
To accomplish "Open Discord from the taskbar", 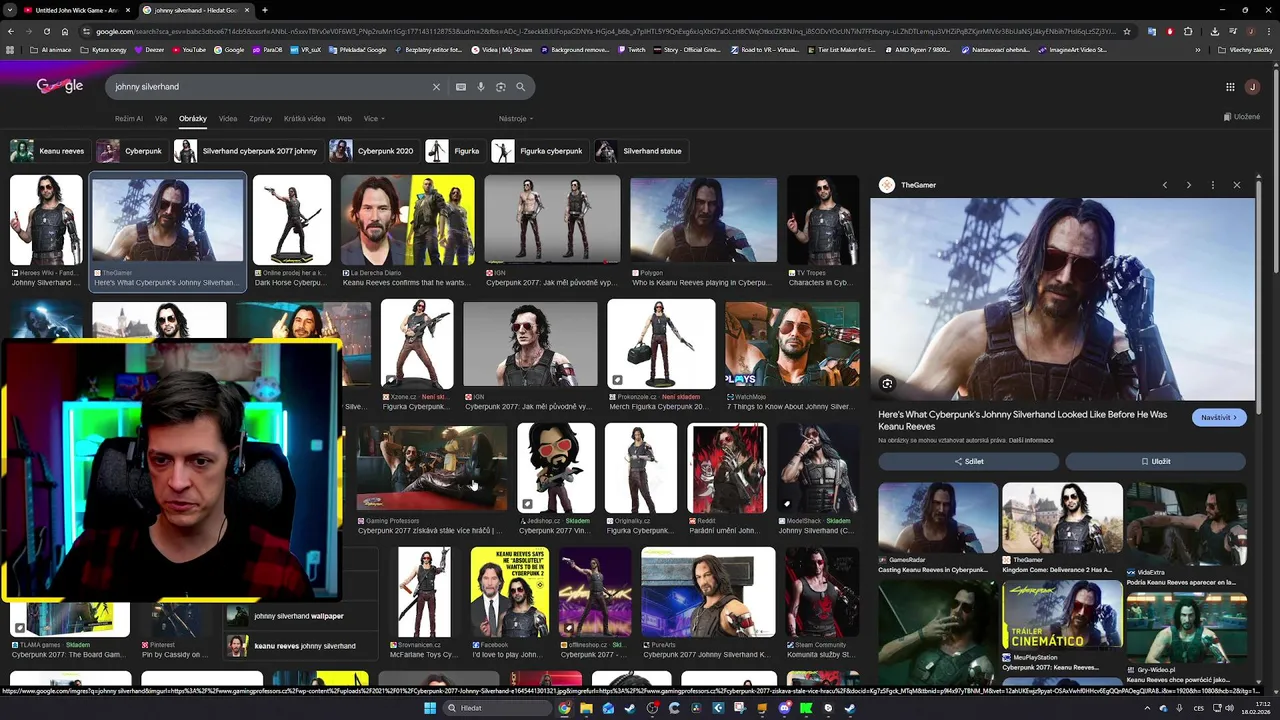I will [784, 708].
